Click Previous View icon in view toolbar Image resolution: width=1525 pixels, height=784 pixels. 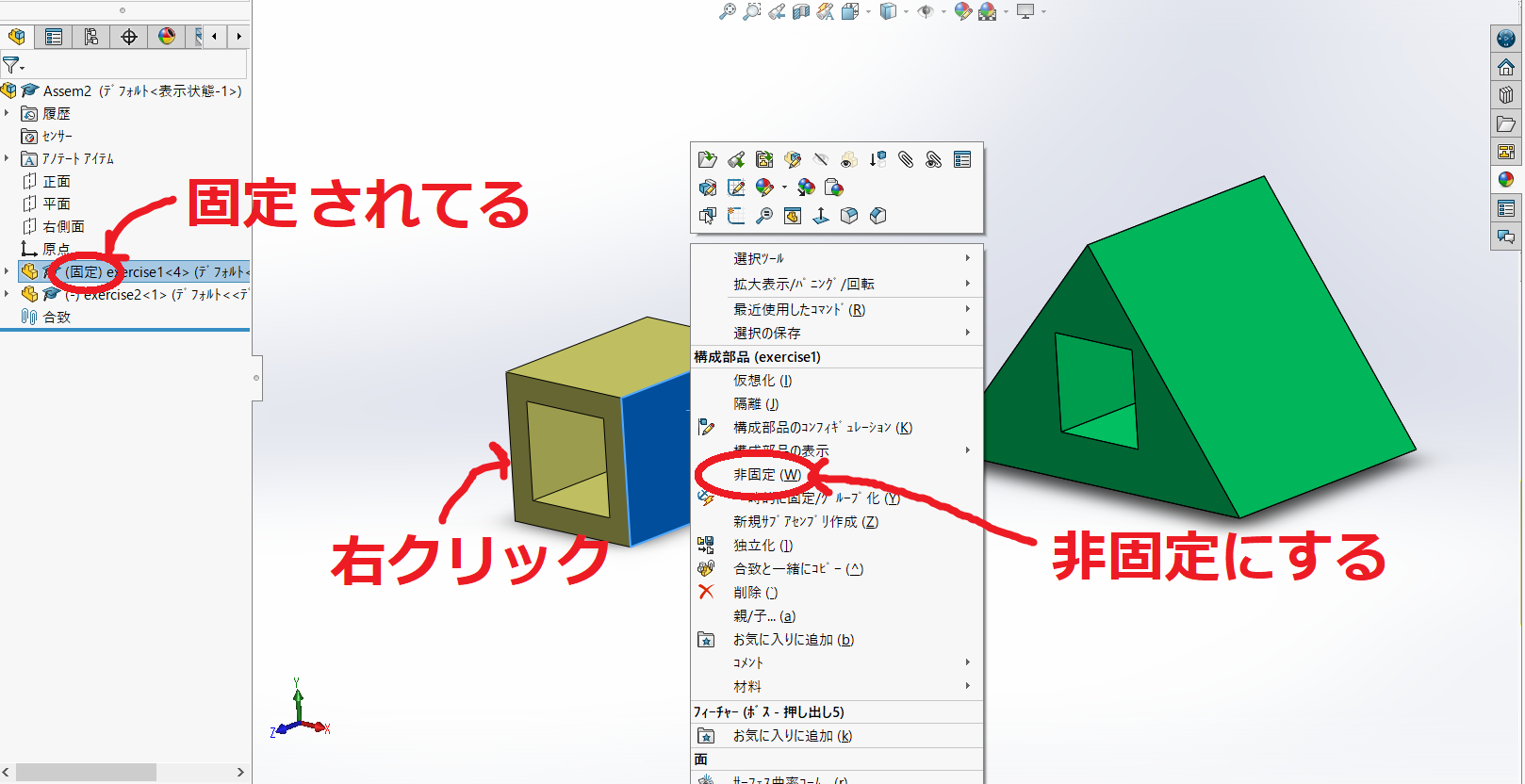click(777, 11)
